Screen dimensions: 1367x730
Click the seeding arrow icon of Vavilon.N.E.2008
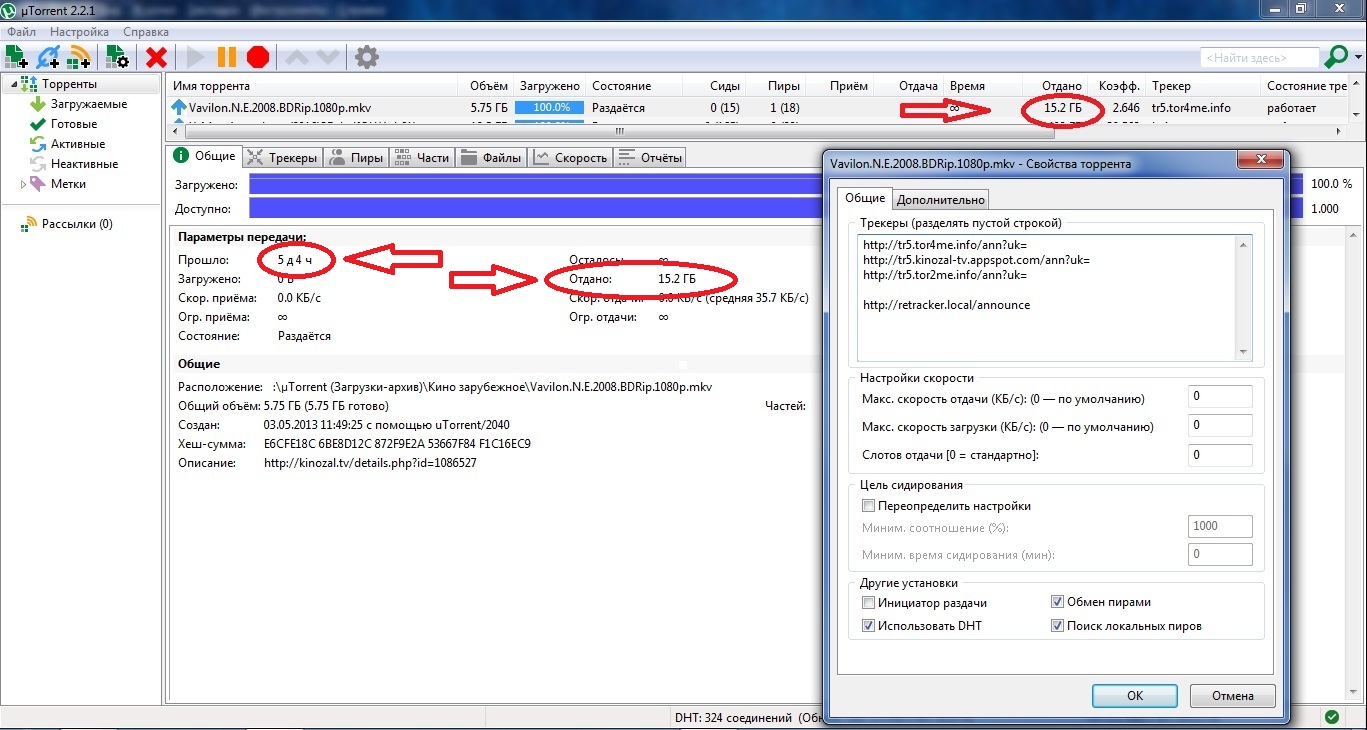(179, 107)
